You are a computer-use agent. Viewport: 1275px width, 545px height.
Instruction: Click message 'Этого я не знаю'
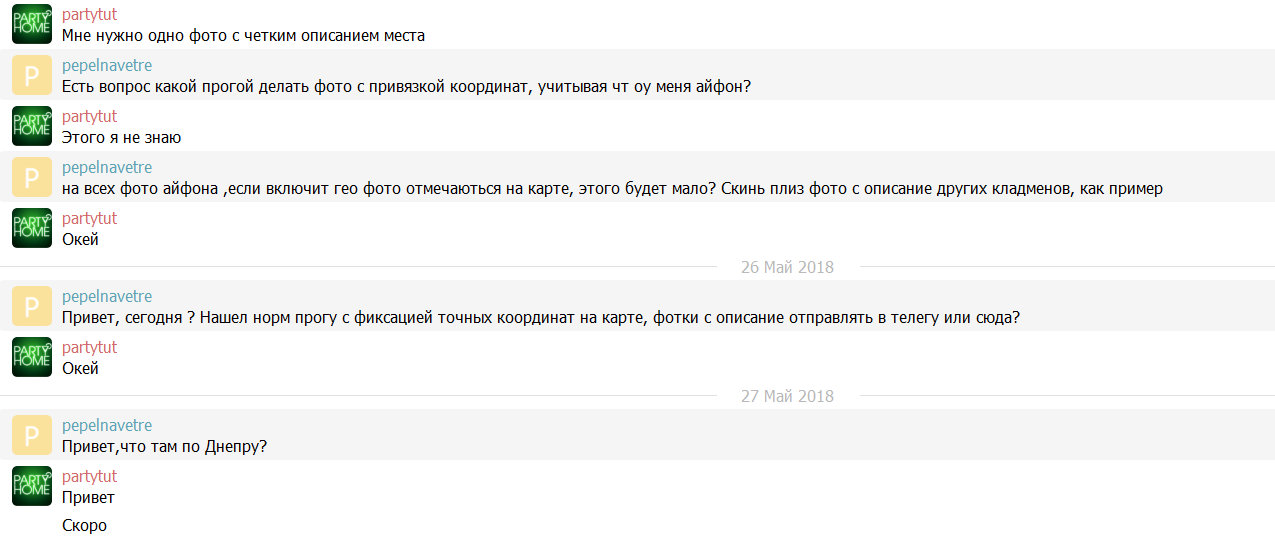(x=121, y=138)
